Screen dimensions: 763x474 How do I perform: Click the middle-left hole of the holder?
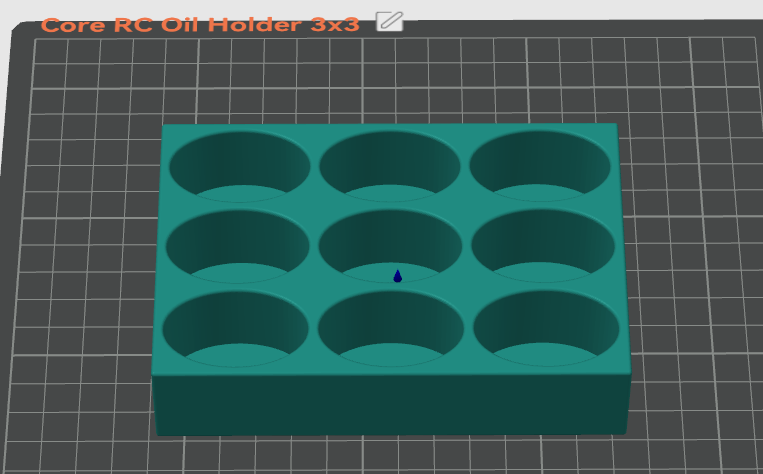coord(238,245)
